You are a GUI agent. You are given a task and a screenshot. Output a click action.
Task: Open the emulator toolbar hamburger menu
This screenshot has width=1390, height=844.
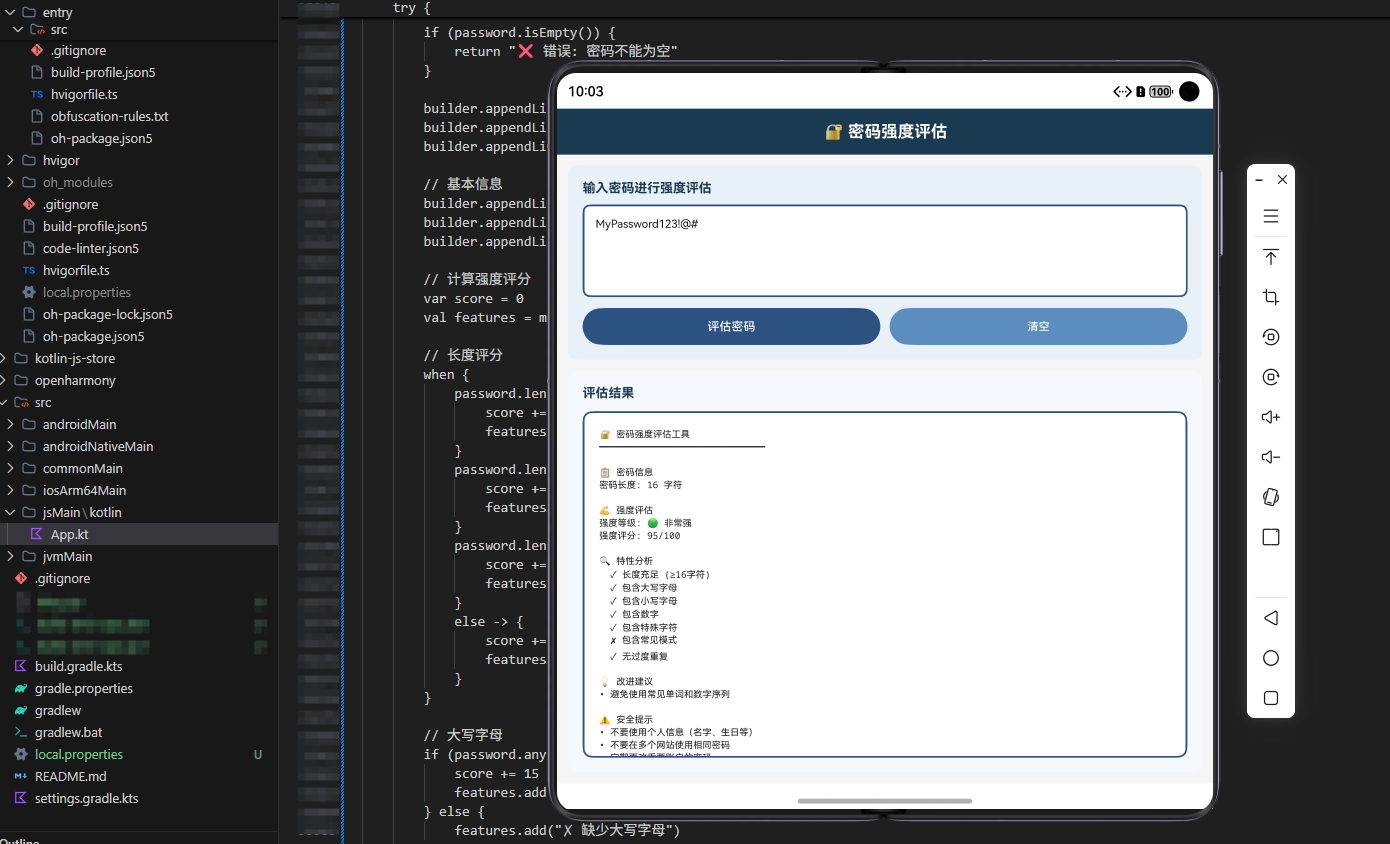(1271, 216)
